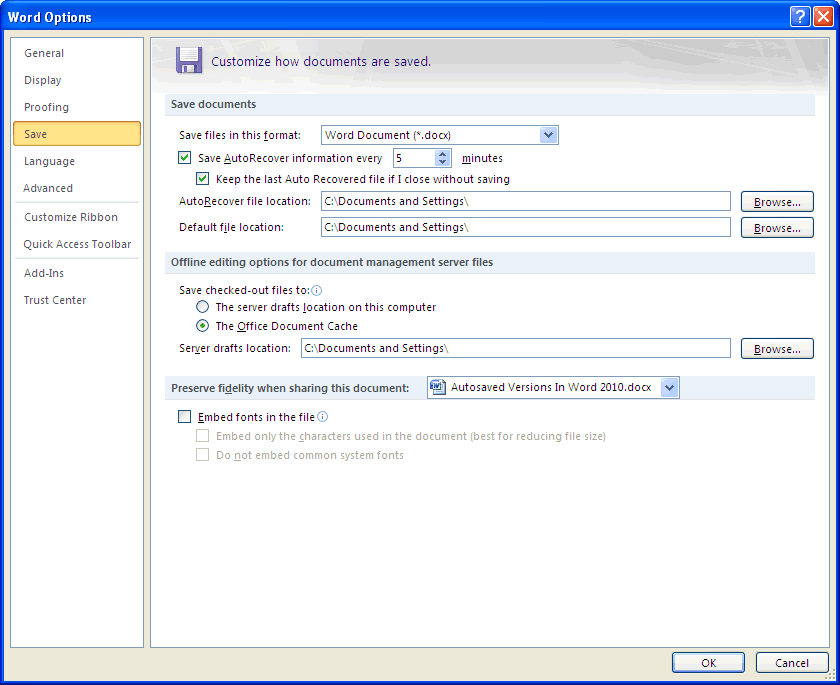Expand Preserve fidelity document dropdown
The width and height of the screenshot is (840, 685).
pos(669,387)
